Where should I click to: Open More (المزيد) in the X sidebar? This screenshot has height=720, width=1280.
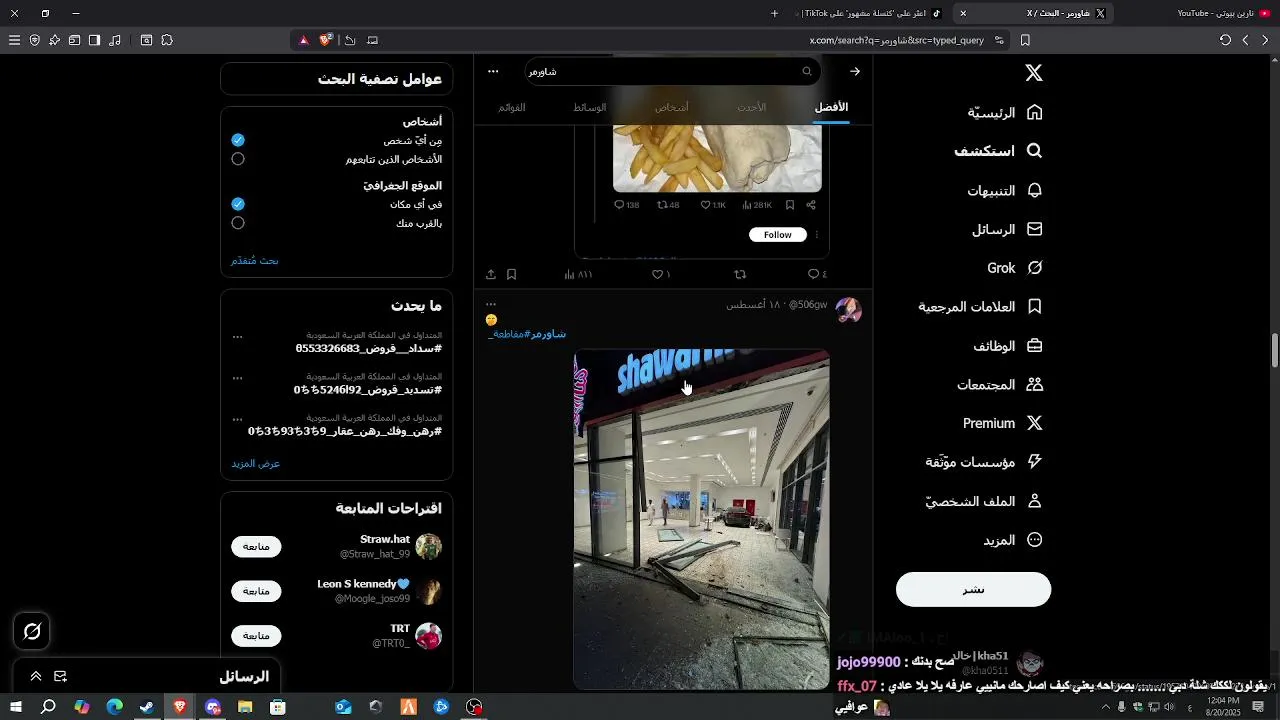coord(1013,540)
